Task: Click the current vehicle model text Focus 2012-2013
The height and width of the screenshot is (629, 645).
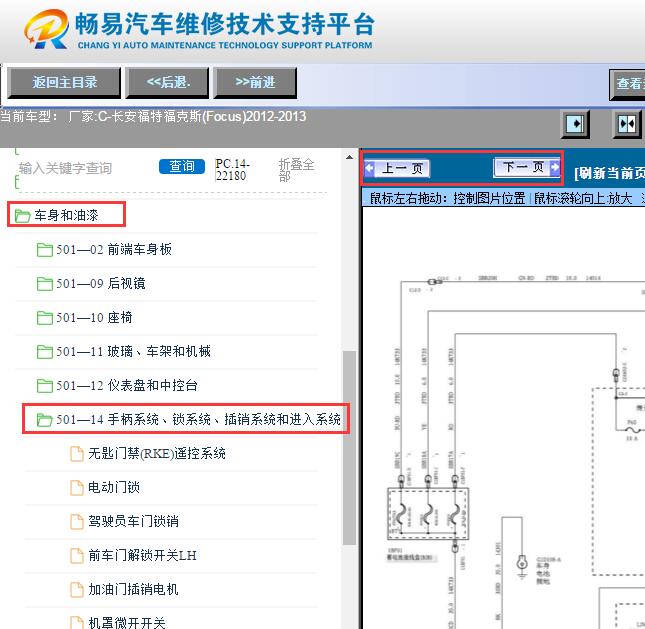Action: (x=153, y=116)
